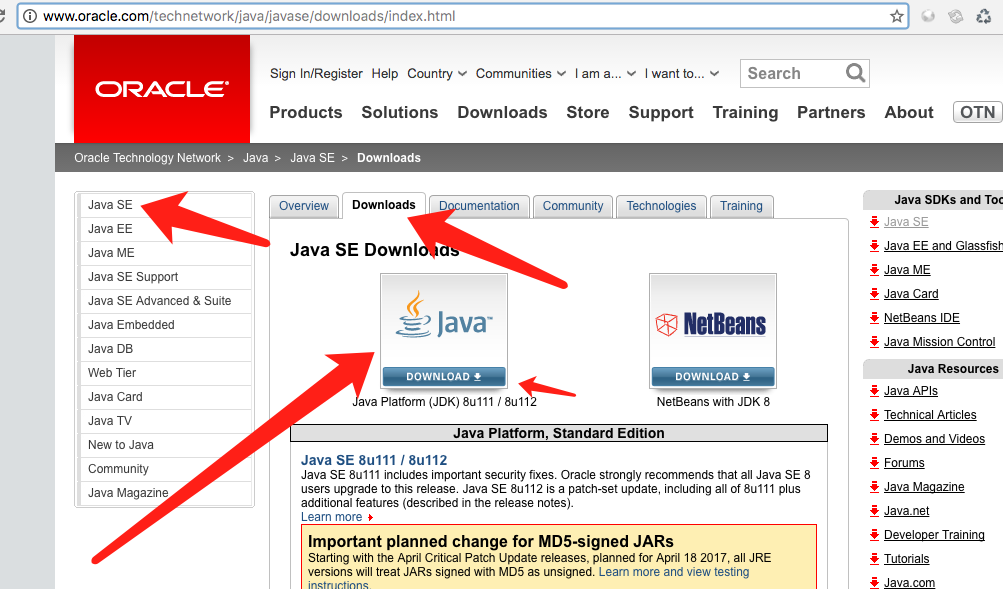1003x589 pixels.
Task: Select Java DB in sidebar
Action: click(166, 349)
